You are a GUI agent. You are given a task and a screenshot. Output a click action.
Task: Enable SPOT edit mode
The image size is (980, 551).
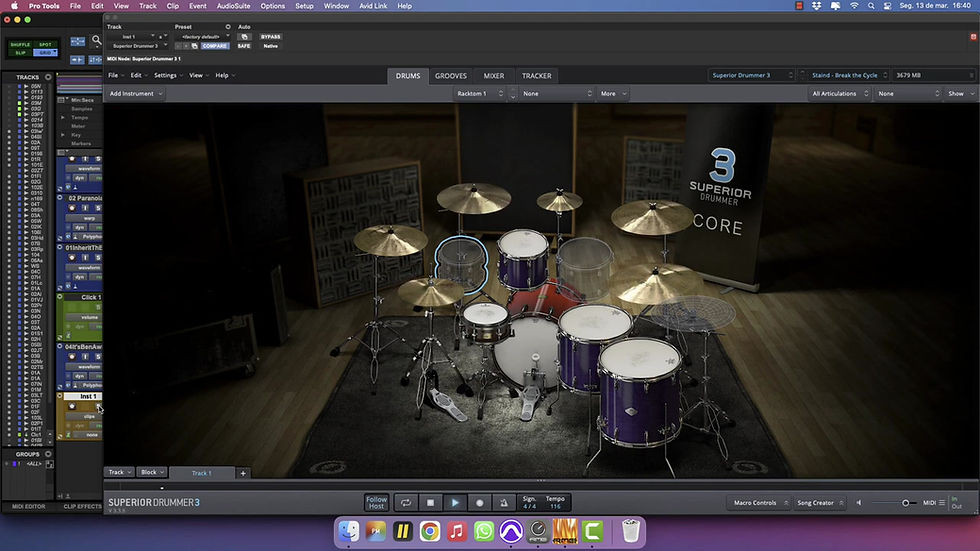[45, 45]
